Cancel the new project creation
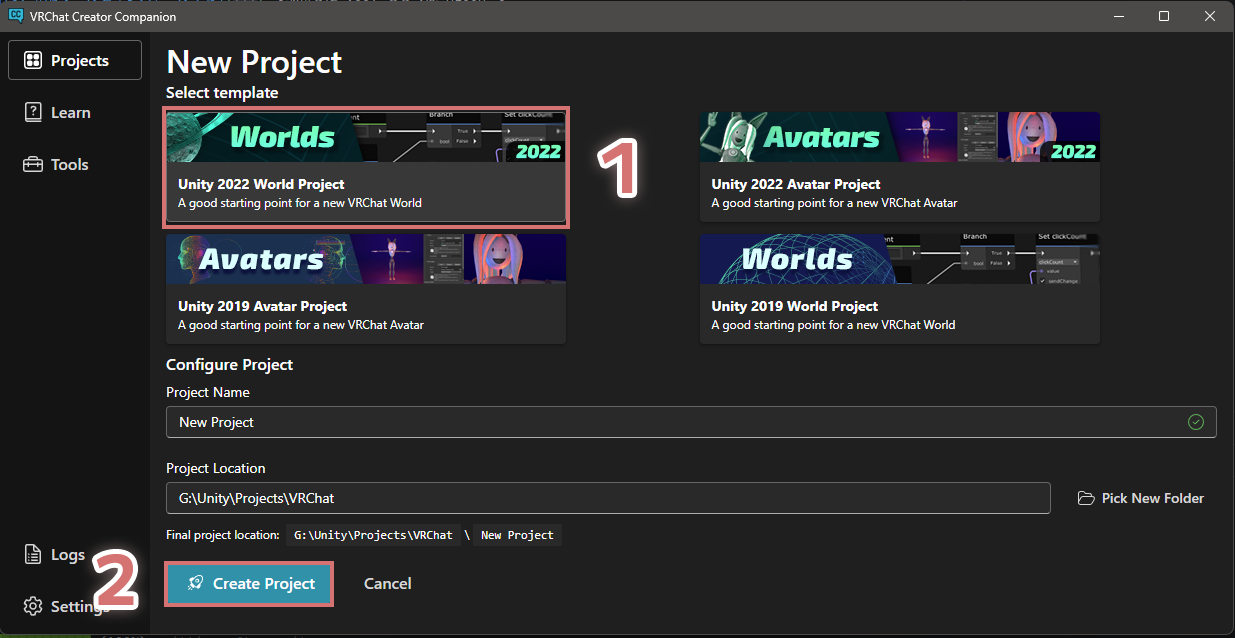 (388, 583)
